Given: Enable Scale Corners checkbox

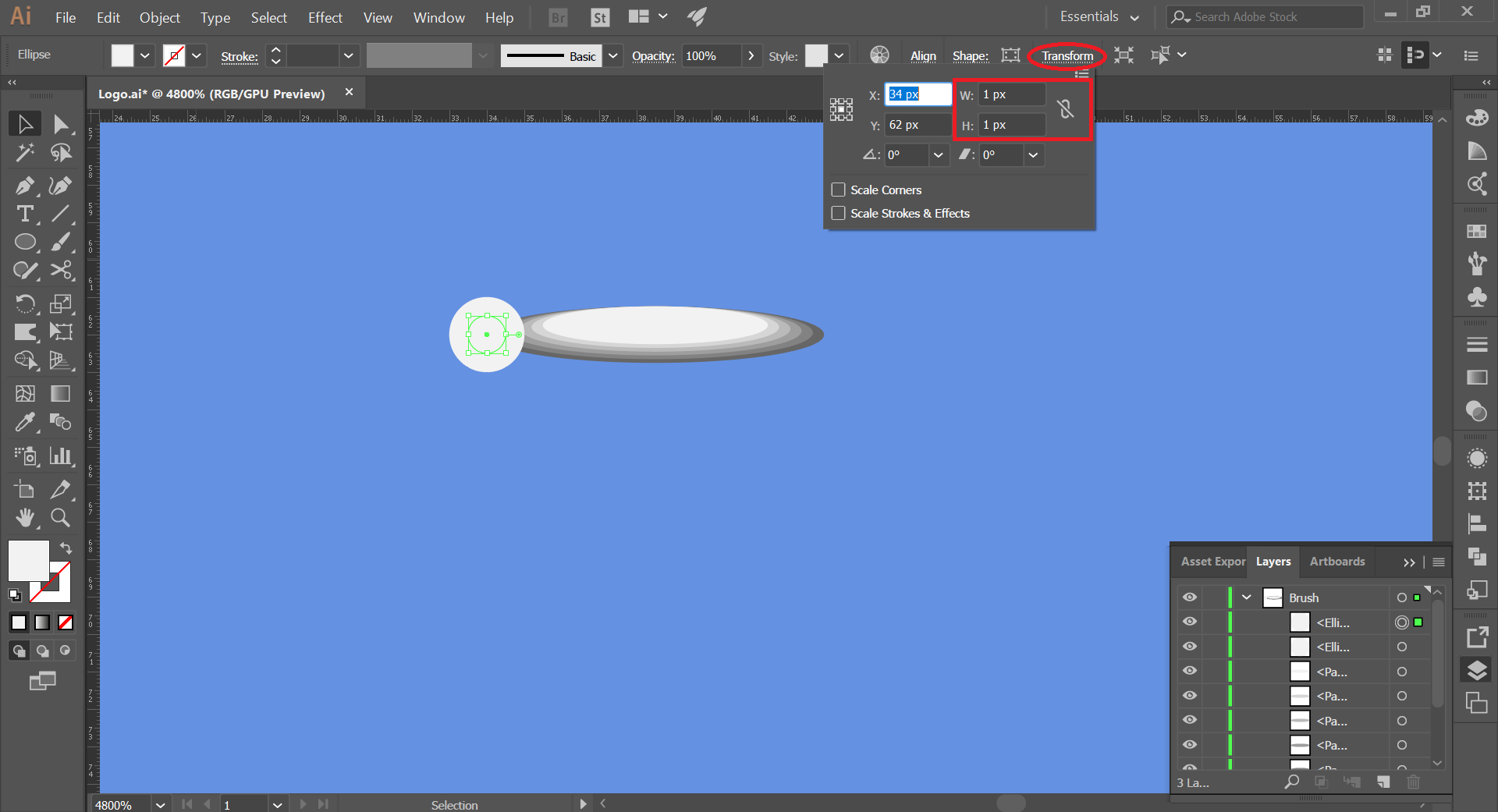Looking at the screenshot, I should click(839, 190).
